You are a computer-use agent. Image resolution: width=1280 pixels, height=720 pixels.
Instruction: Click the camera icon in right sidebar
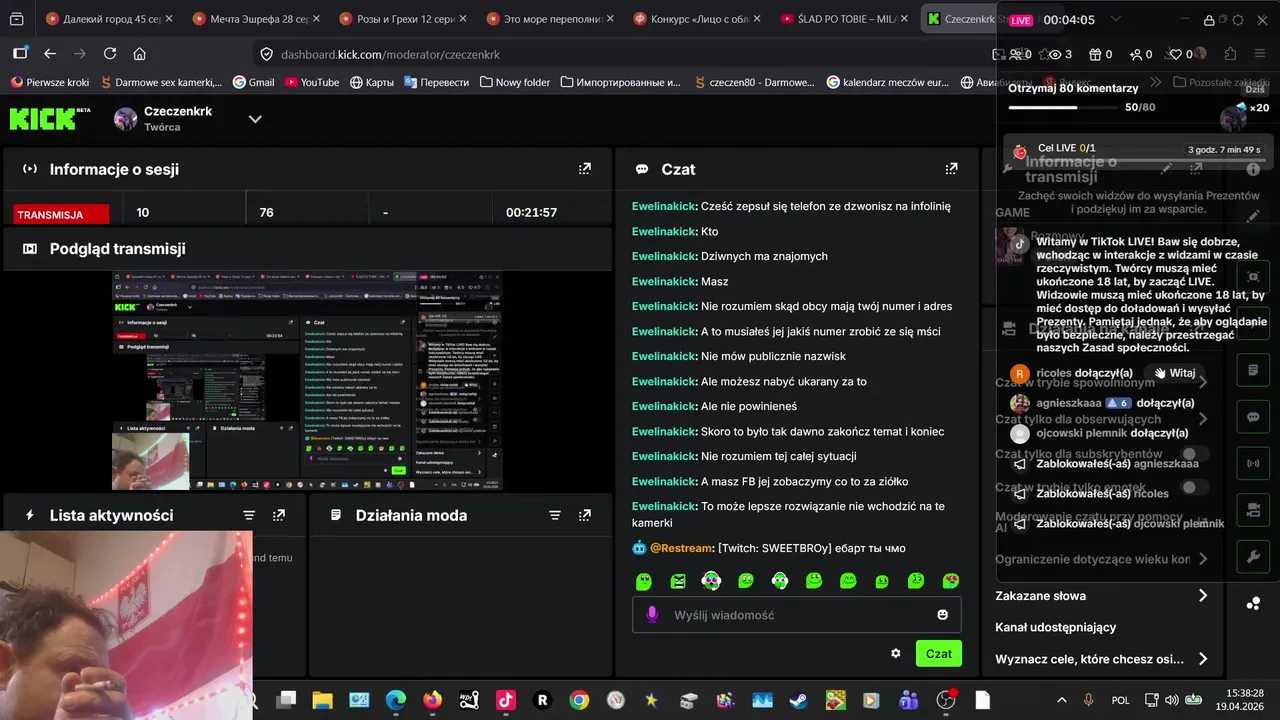pyautogui.click(x=1253, y=510)
